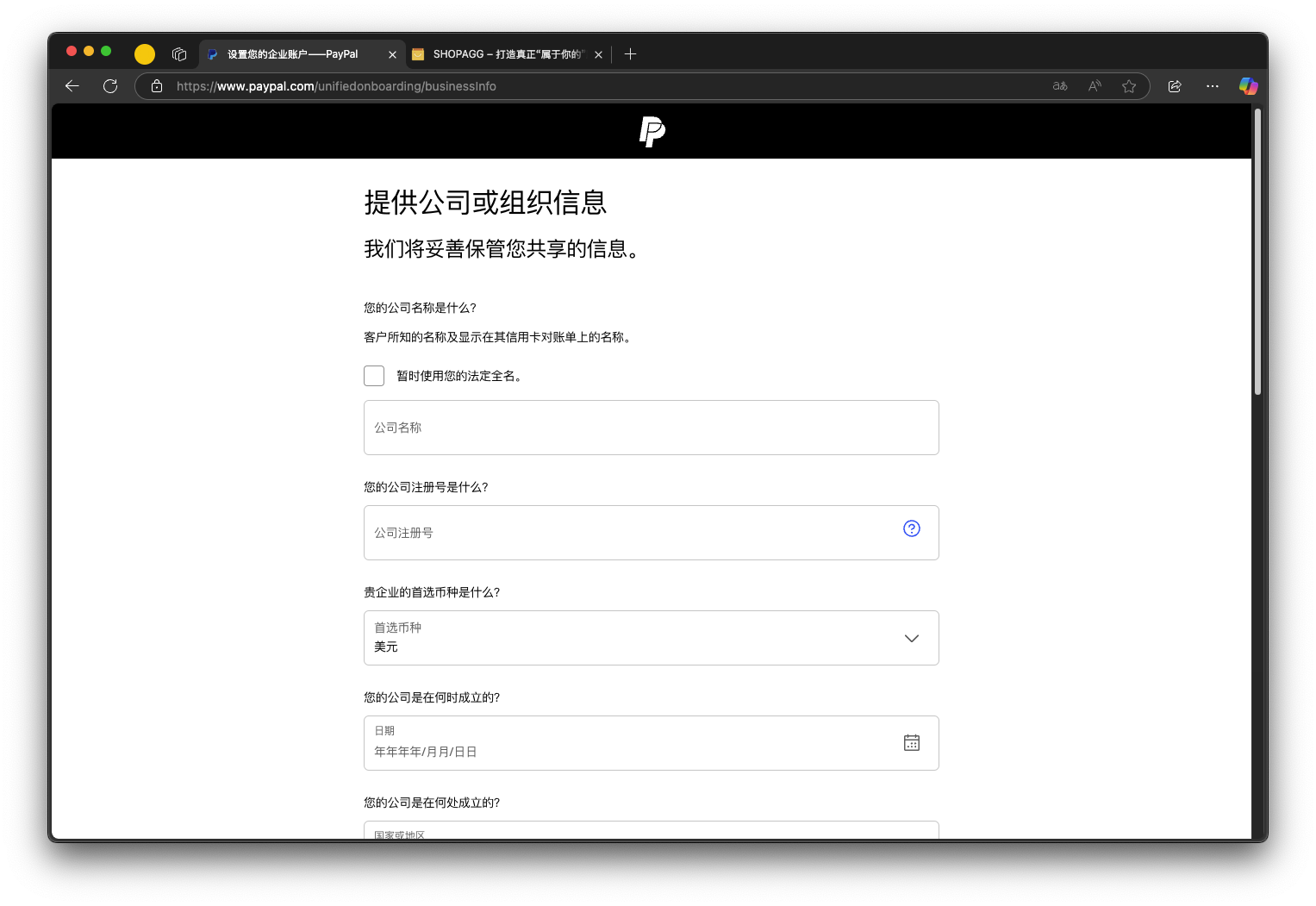Open the calendar date picker icon
Viewport: 1316px width, 906px height.
click(911, 742)
